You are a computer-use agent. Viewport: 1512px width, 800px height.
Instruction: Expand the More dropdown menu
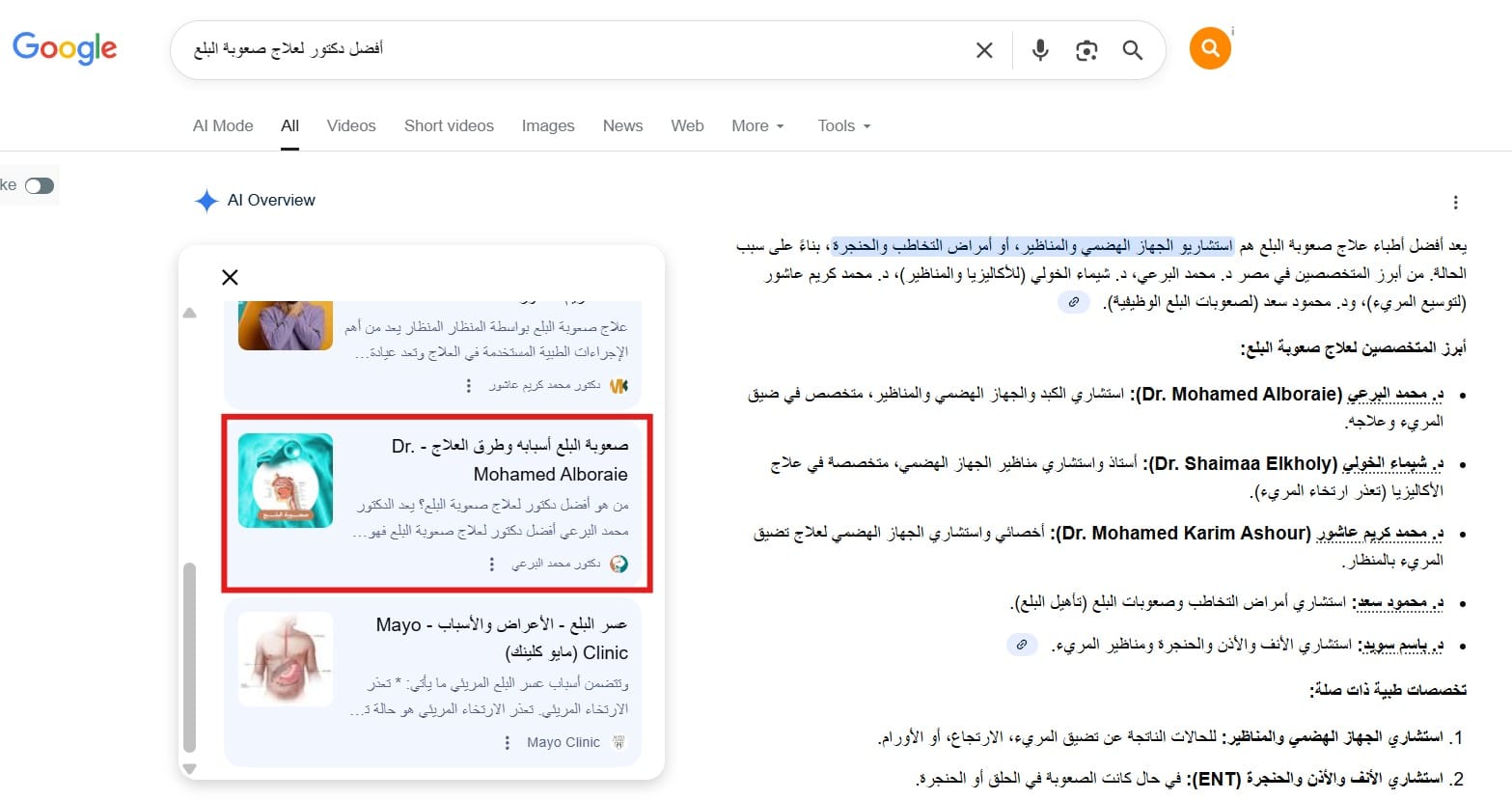click(x=757, y=125)
